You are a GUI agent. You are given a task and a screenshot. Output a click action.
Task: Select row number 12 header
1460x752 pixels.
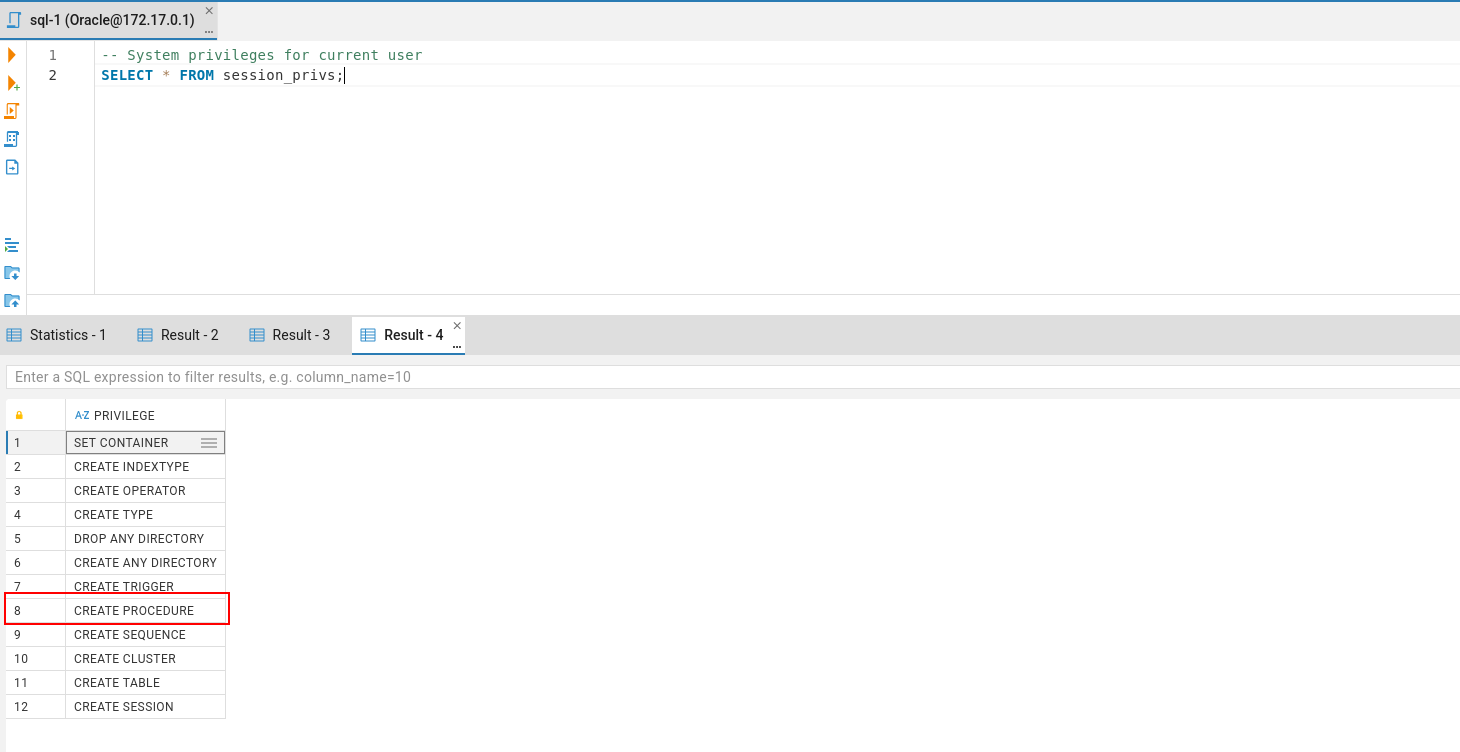pyautogui.click(x=36, y=707)
